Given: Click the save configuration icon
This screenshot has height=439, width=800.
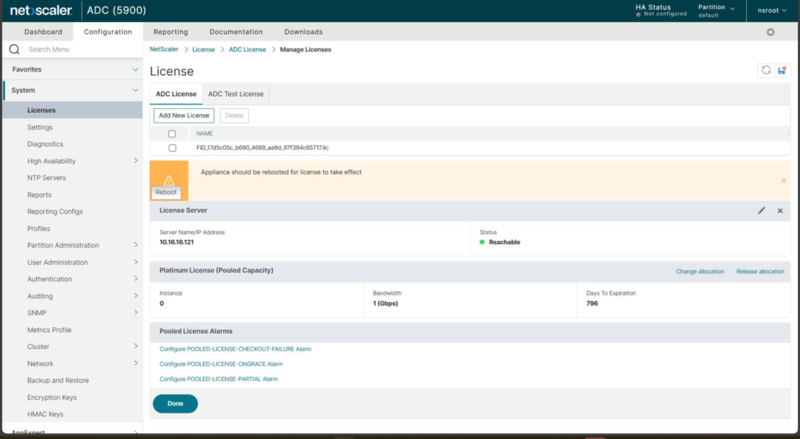Looking at the screenshot, I should click(x=782, y=70).
